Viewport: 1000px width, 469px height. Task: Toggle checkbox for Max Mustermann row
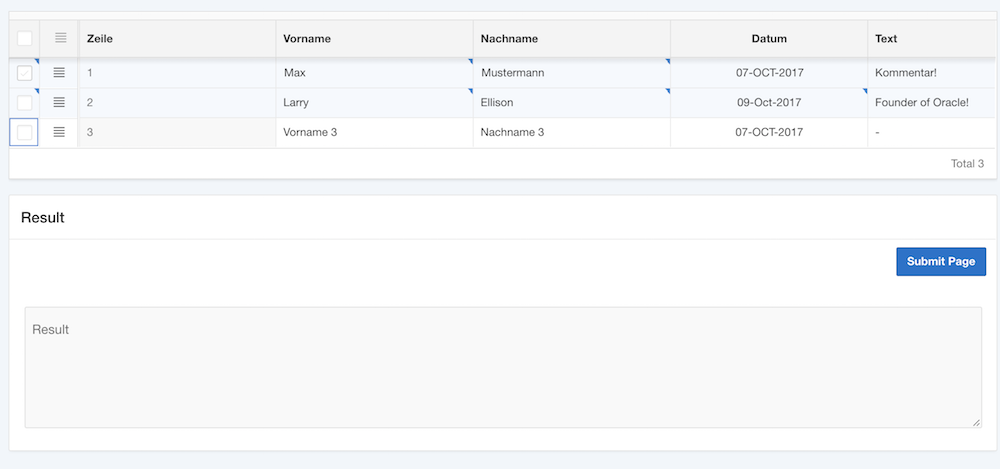[25, 73]
